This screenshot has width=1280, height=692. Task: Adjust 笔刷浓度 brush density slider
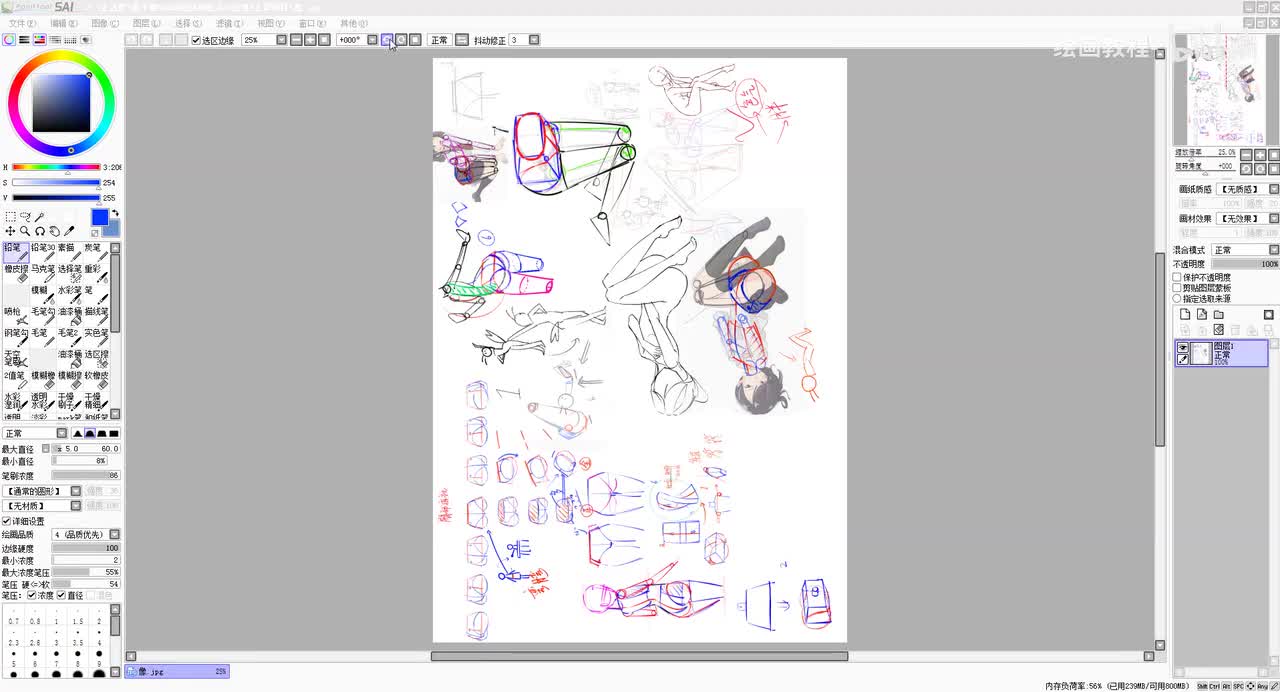(85, 476)
